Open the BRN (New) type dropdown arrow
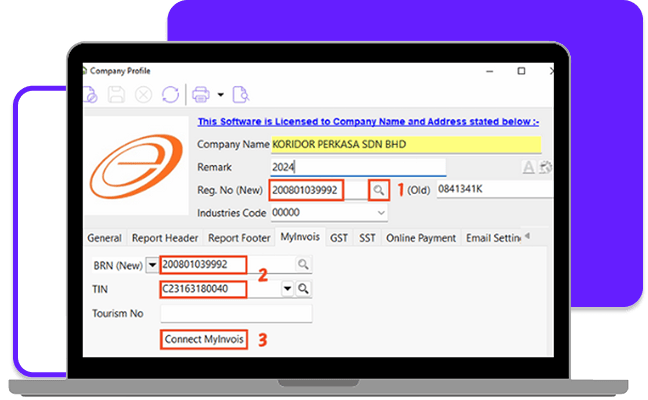The height and width of the screenshot is (400, 648). 152,265
